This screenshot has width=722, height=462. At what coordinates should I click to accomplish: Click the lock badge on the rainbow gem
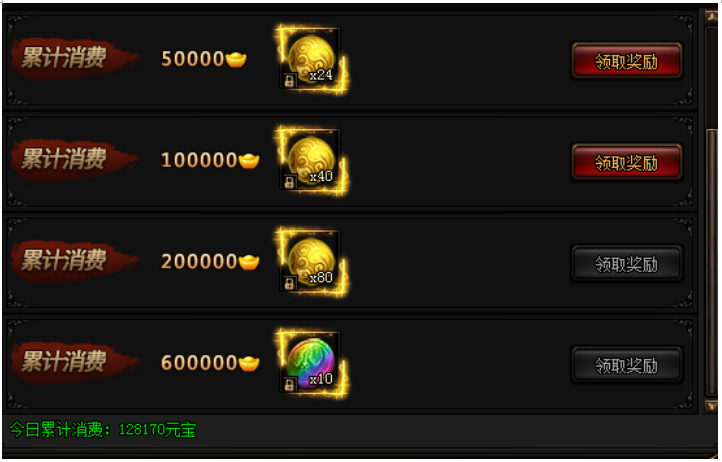289,385
